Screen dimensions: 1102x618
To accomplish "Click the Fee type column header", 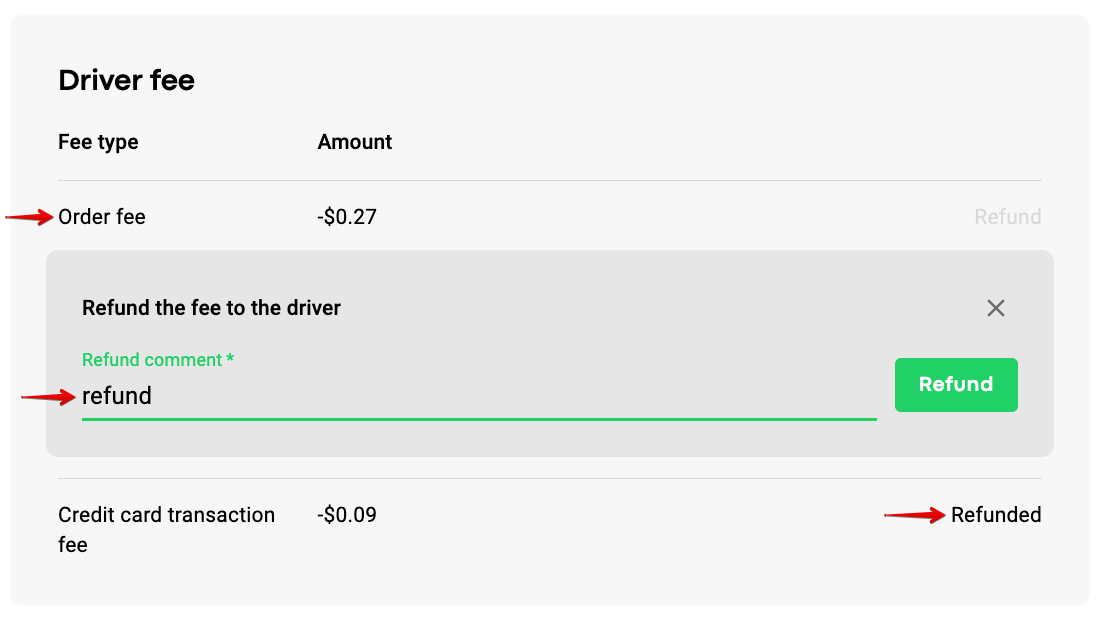I will pyautogui.click(x=98, y=142).
